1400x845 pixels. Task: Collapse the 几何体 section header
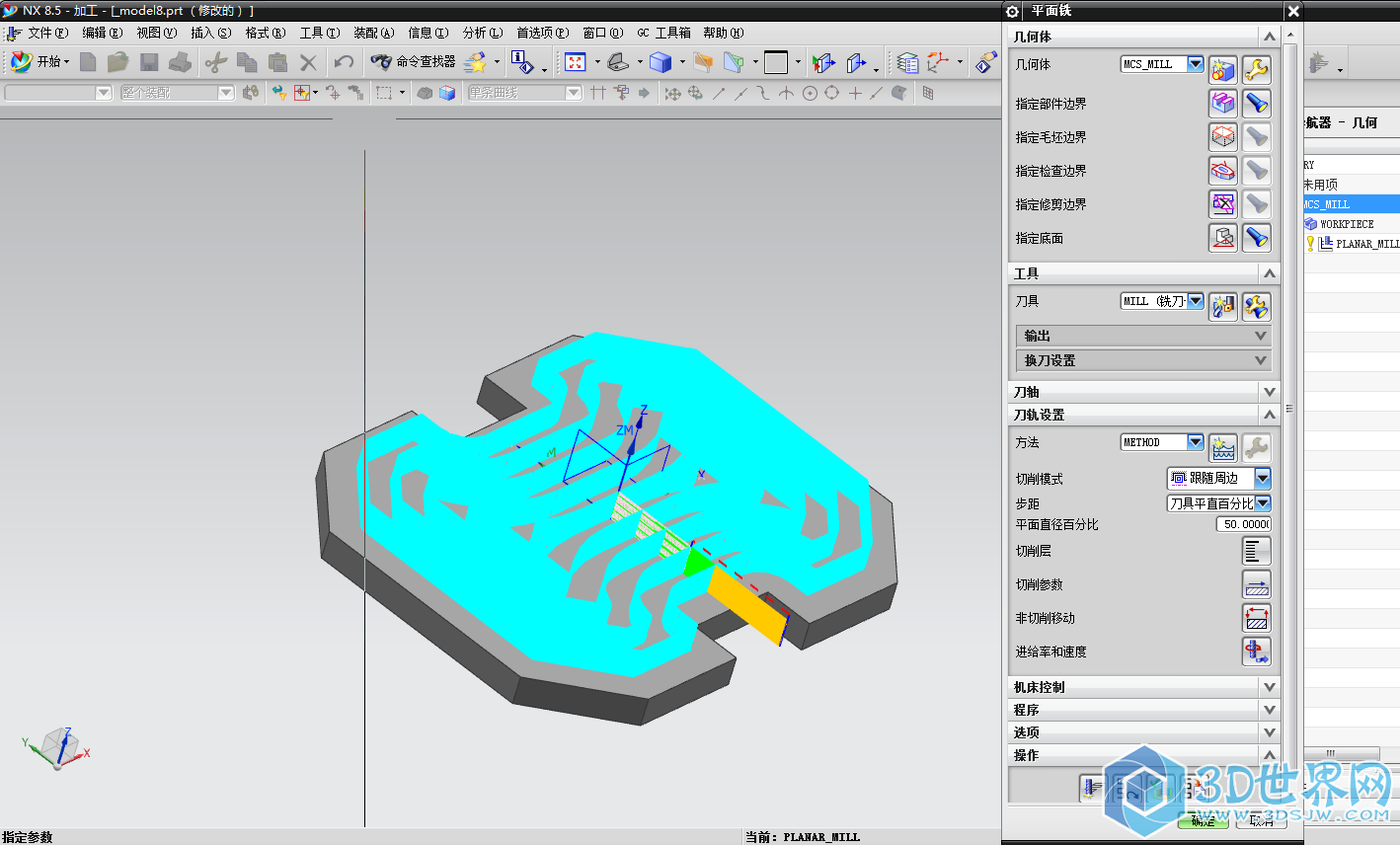tap(1144, 37)
